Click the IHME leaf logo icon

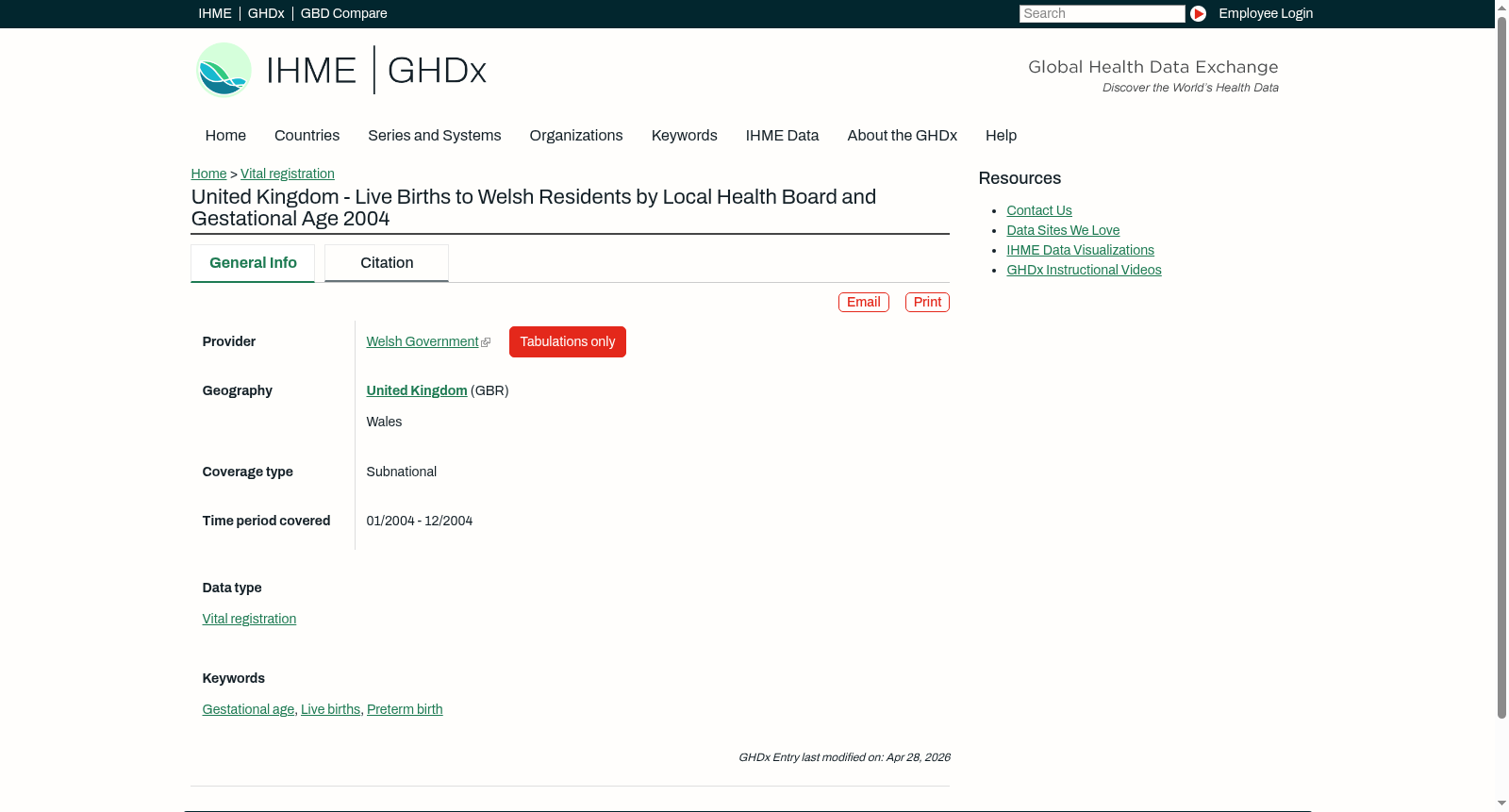coord(224,70)
